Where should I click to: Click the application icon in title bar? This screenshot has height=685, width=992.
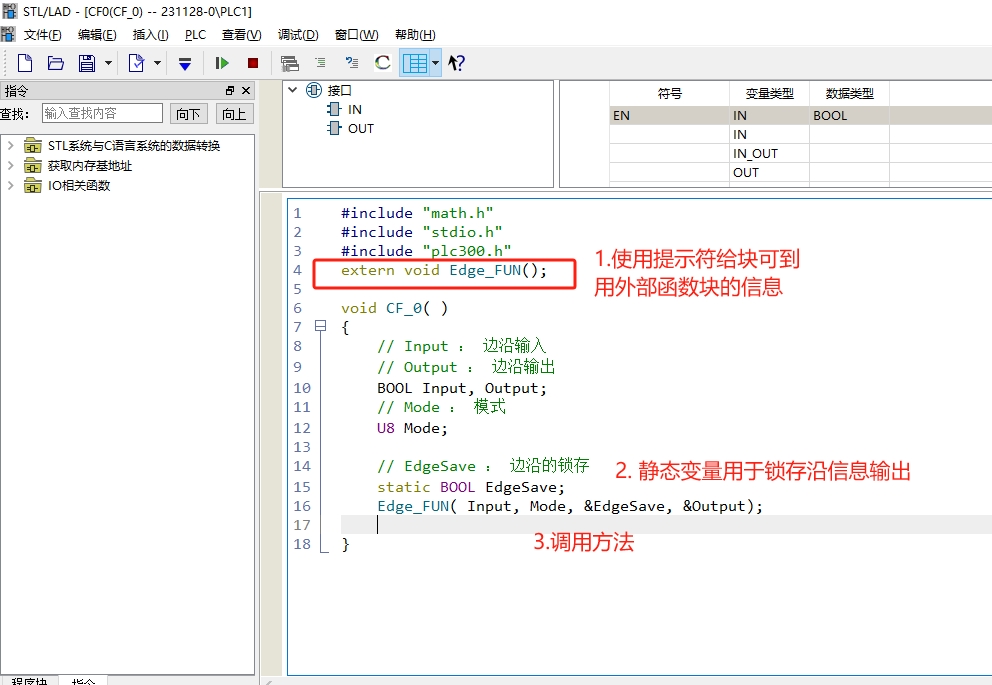9,11
